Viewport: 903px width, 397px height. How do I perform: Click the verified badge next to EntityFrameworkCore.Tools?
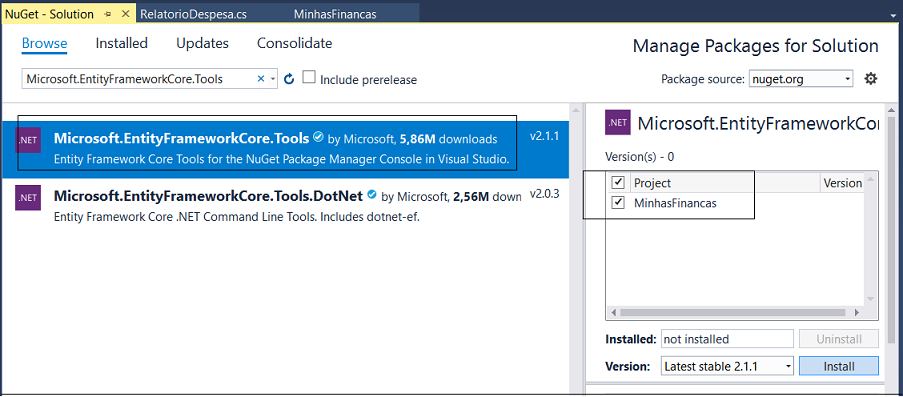pos(318,137)
